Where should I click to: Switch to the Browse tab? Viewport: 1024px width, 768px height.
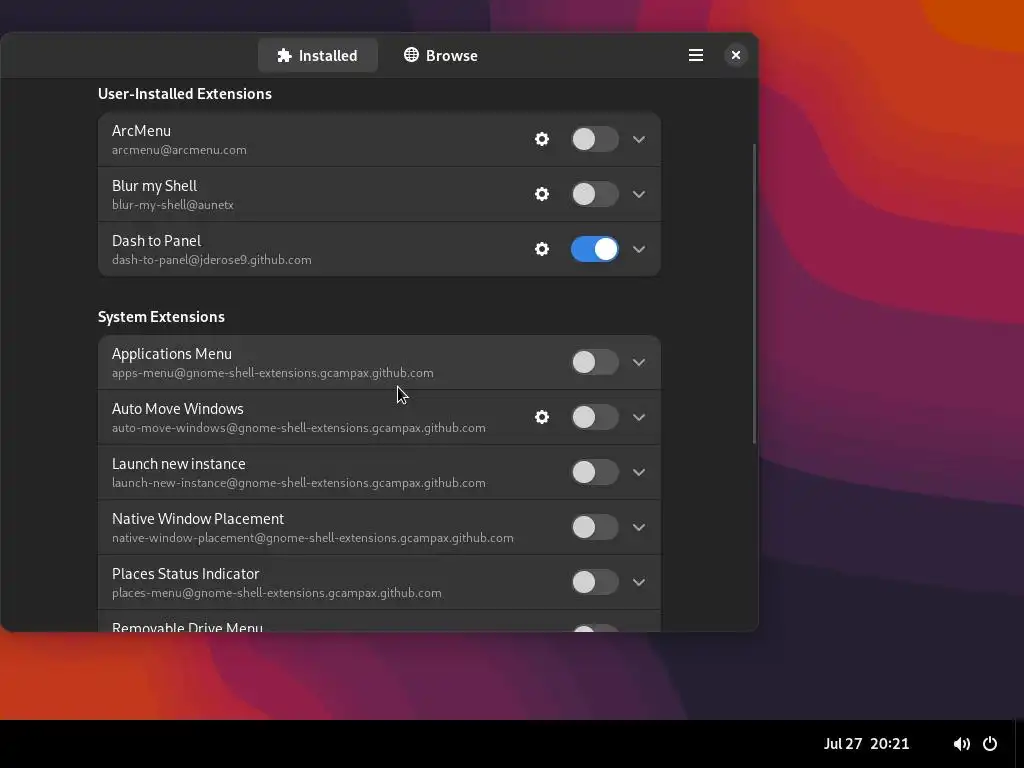click(x=441, y=56)
